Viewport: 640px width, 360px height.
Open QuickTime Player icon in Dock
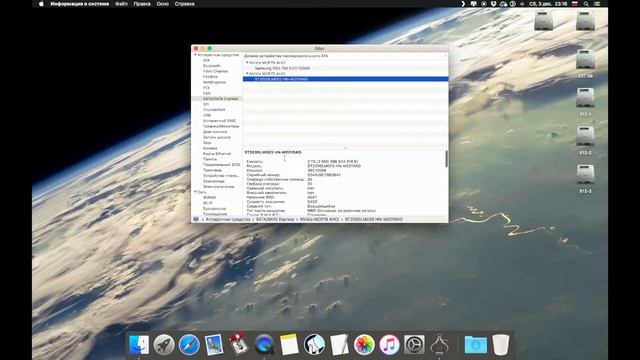click(x=264, y=345)
